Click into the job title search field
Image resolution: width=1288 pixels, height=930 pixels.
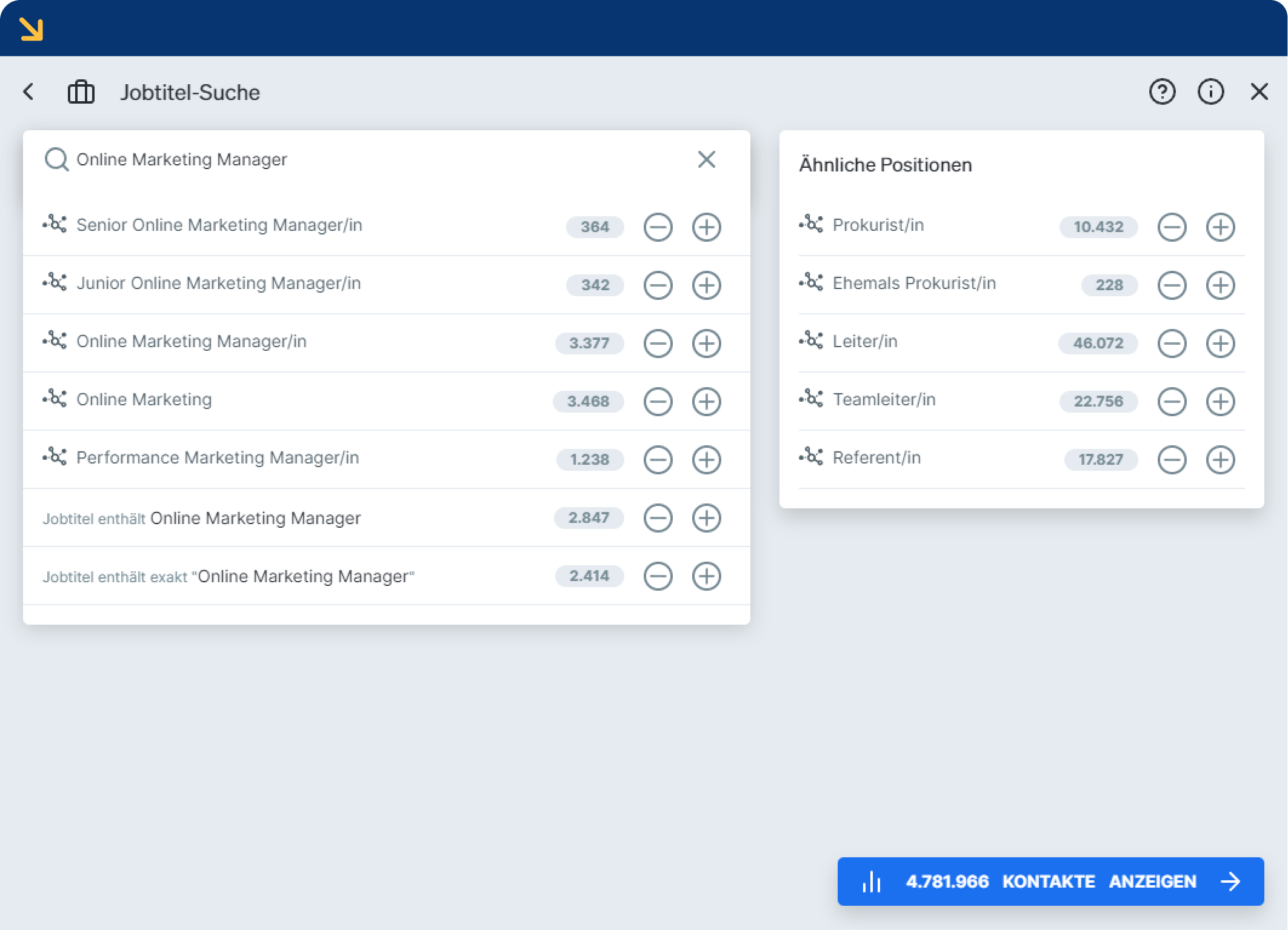[x=364, y=159]
